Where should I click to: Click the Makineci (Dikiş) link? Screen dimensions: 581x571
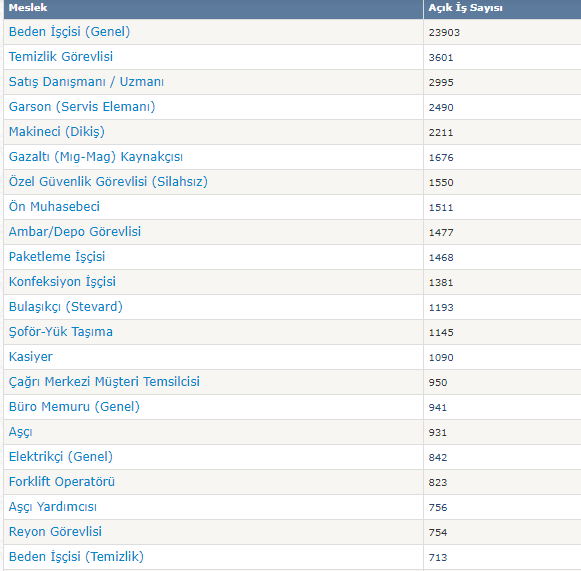(x=57, y=132)
